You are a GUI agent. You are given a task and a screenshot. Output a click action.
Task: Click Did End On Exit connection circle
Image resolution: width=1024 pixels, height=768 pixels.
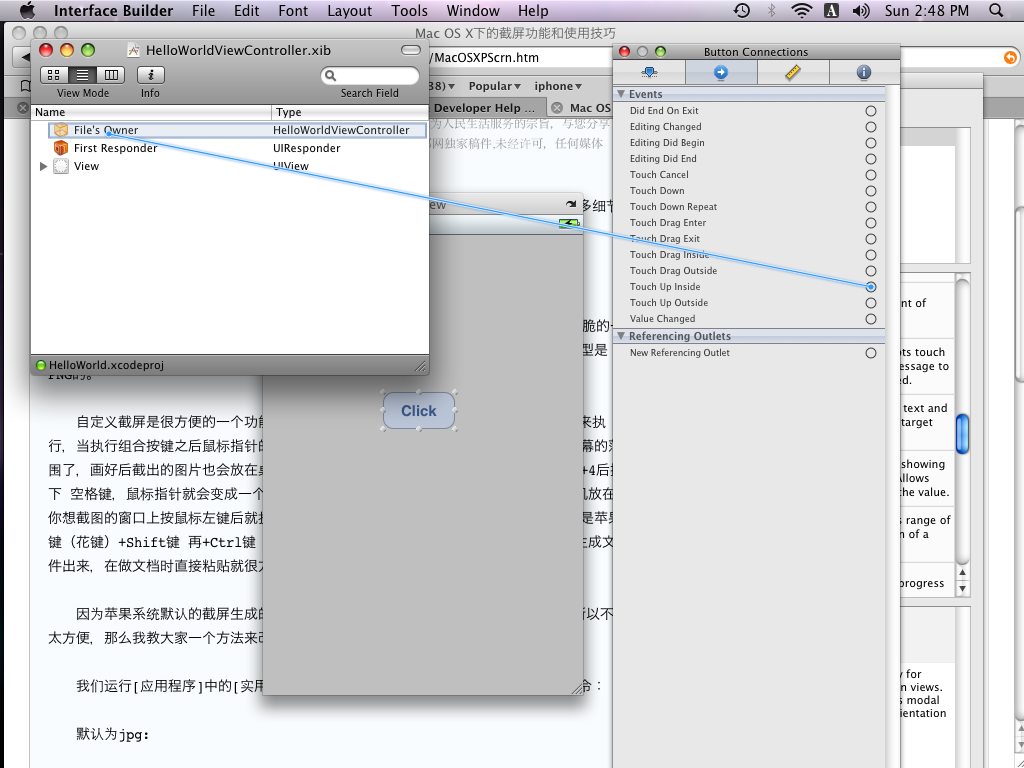point(871,111)
